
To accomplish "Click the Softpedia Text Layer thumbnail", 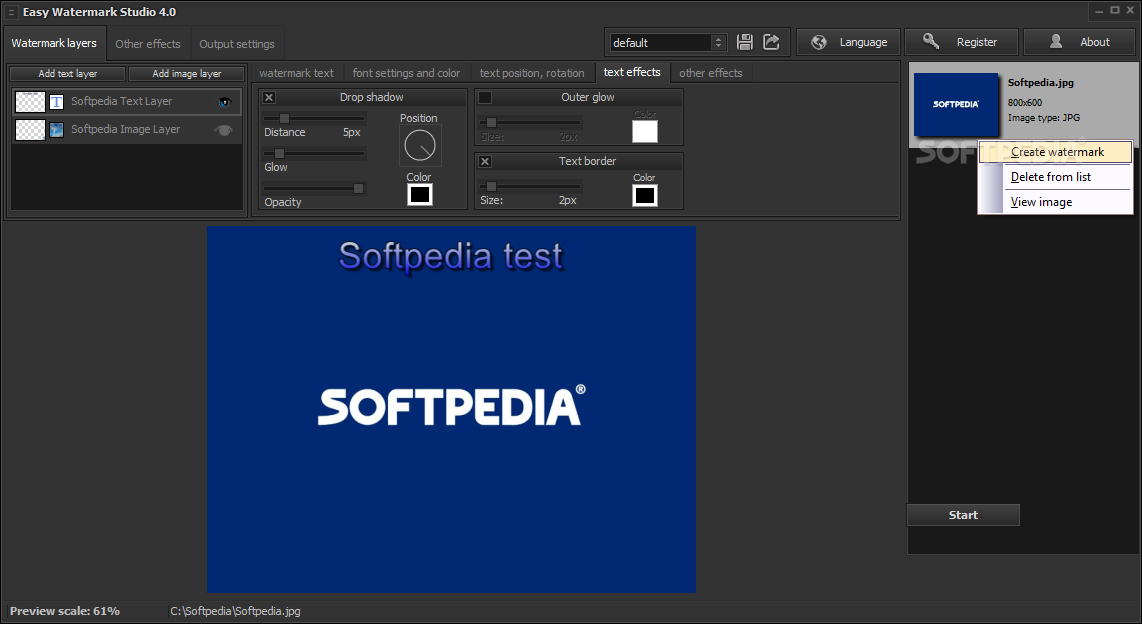I will [31, 102].
